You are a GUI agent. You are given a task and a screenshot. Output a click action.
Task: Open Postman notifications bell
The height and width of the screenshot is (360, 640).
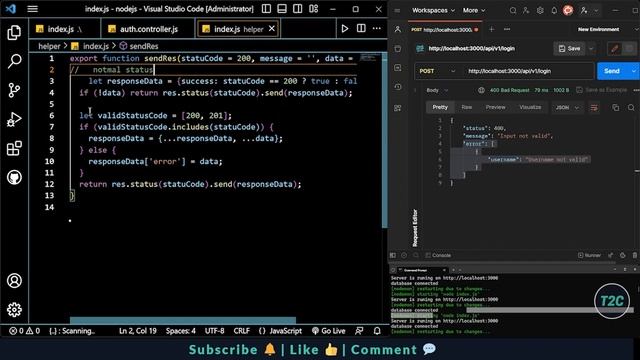coord(554,11)
